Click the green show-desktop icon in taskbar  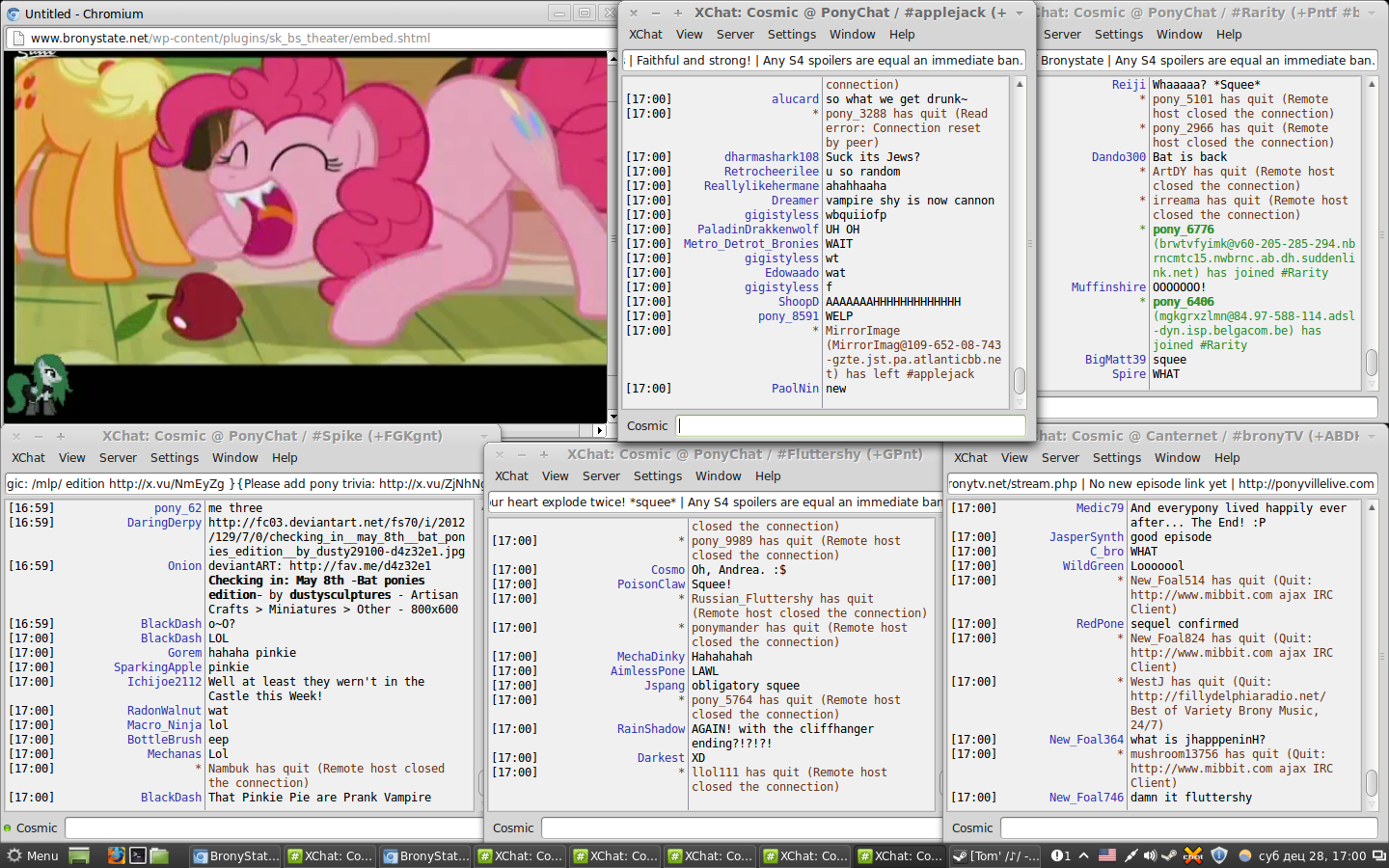(x=79, y=855)
